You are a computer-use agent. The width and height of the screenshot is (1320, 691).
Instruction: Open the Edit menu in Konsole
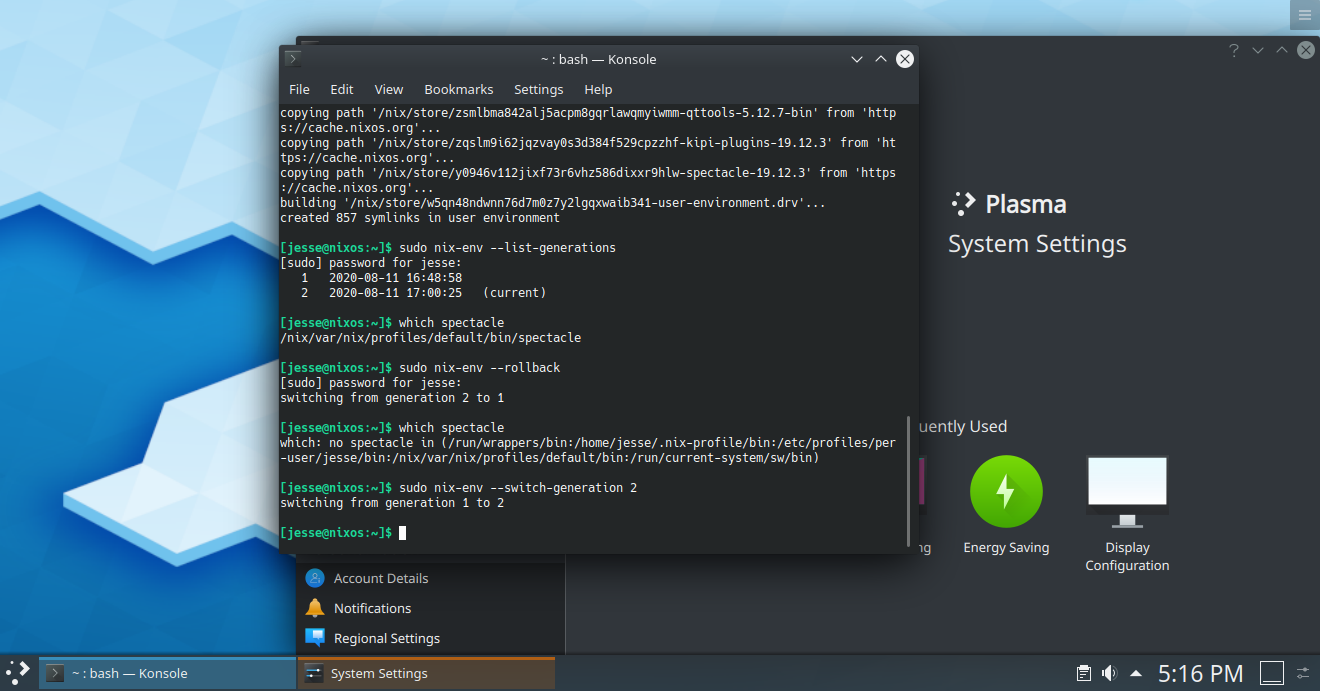pyautogui.click(x=342, y=89)
